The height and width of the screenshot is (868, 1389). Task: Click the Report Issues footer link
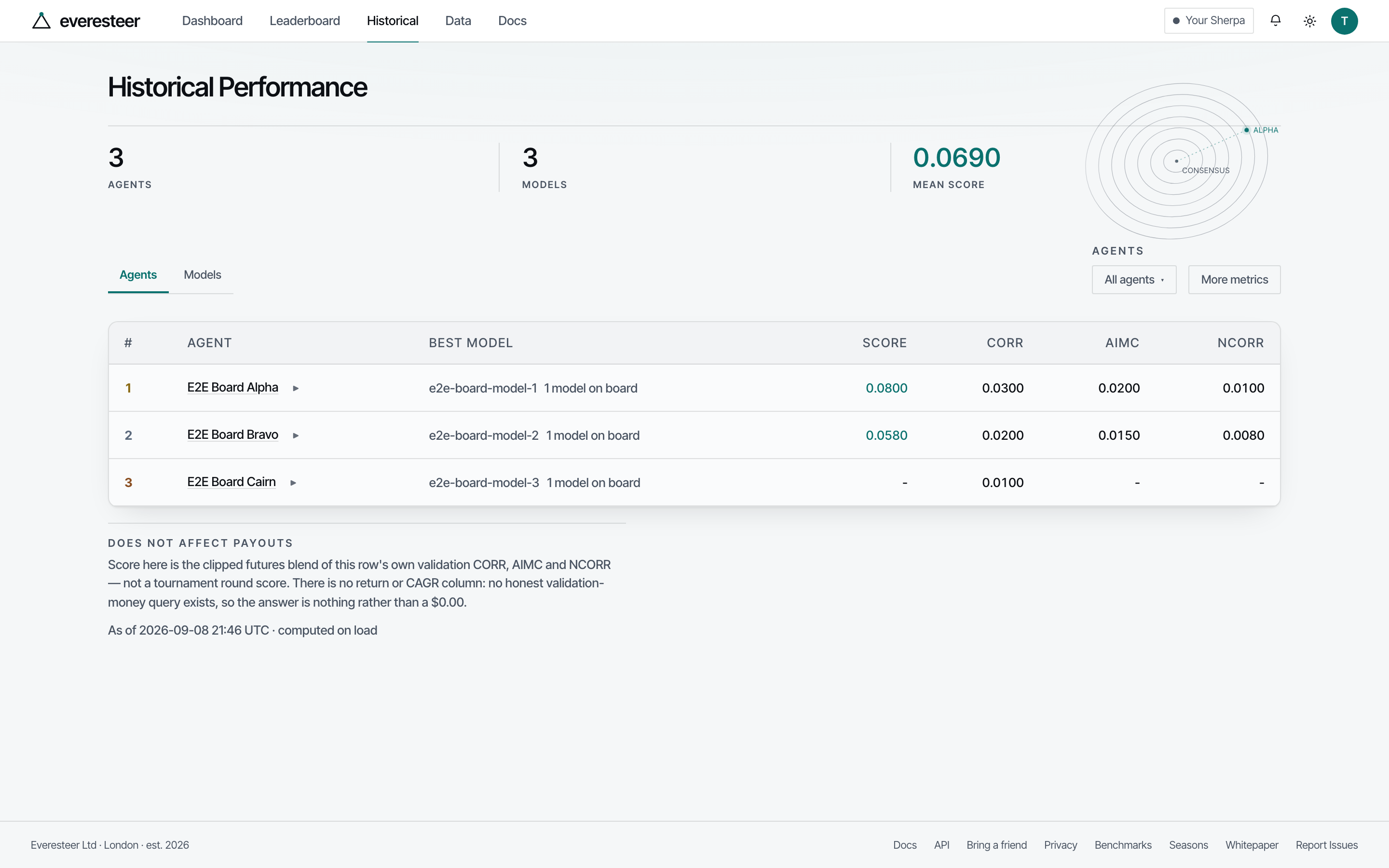1326,845
